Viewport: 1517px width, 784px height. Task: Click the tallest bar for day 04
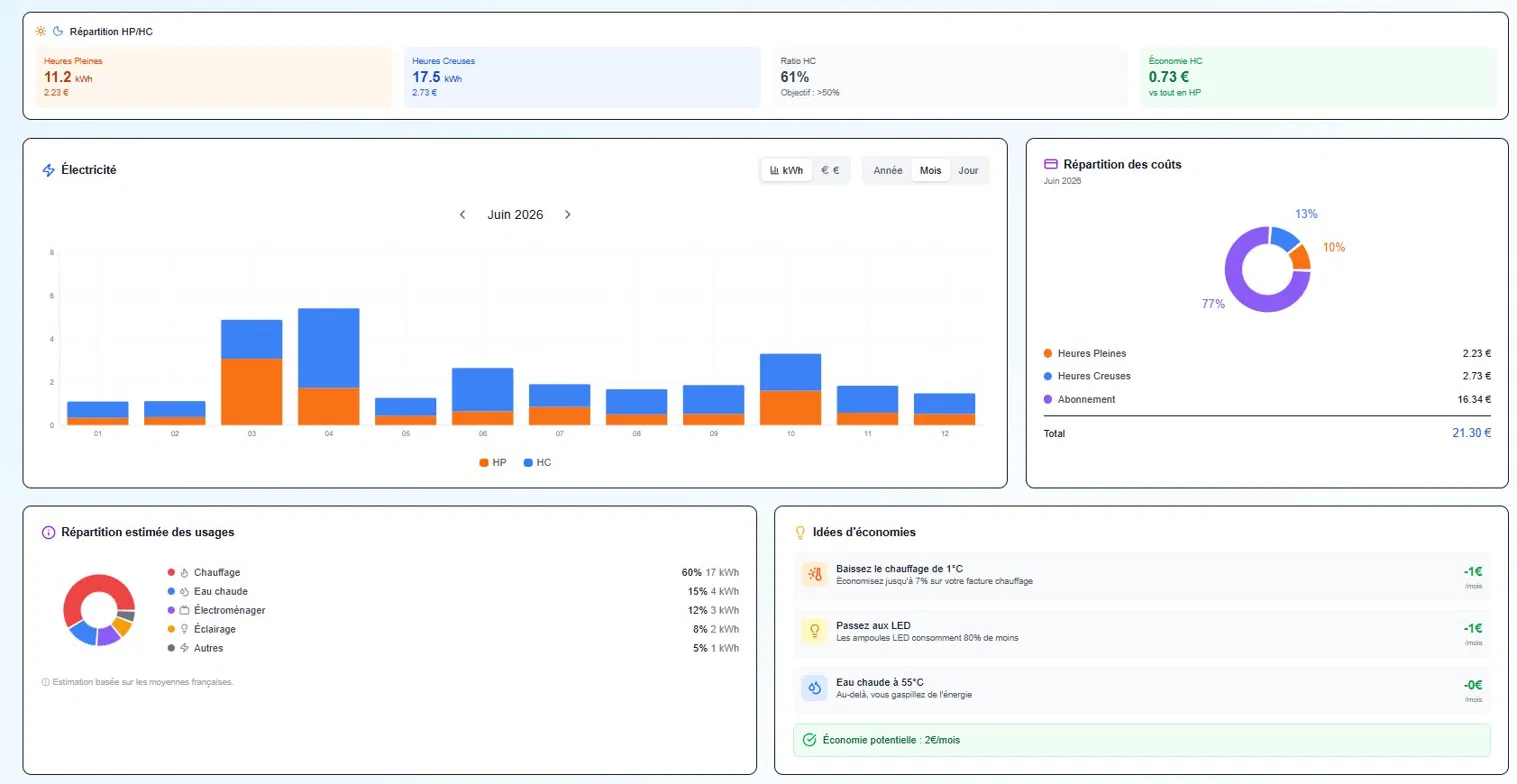pyautogui.click(x=328, y=366)
